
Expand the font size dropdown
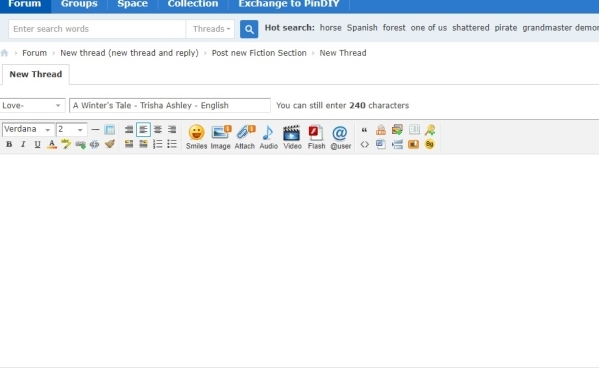[x=71, y=129]
